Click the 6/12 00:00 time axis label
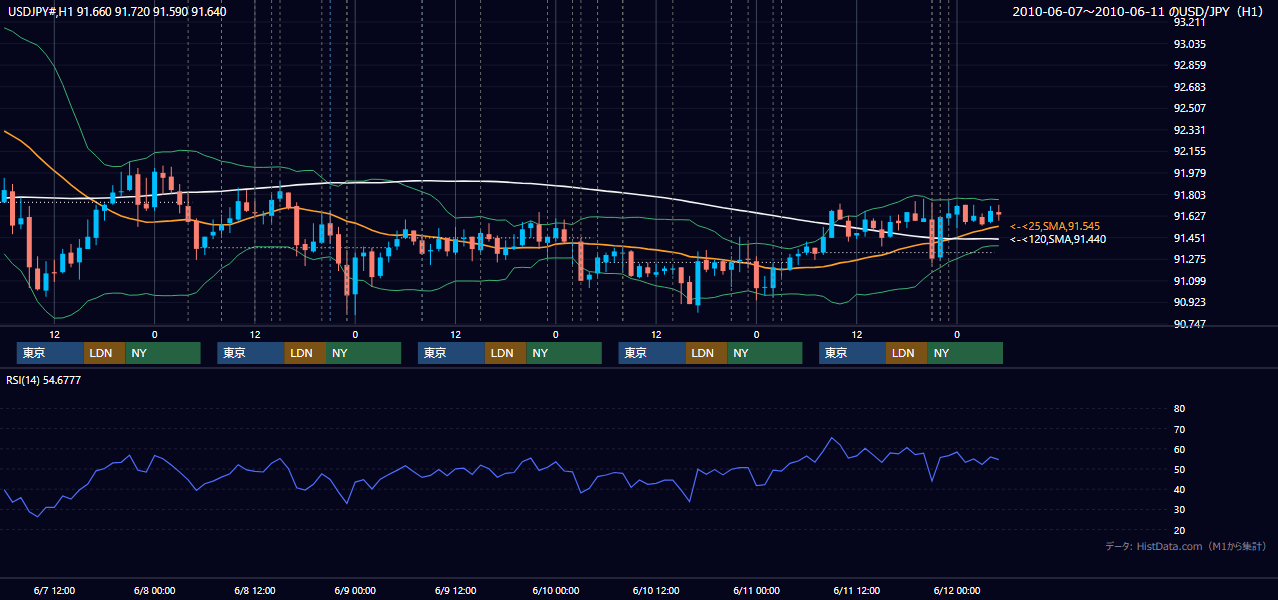Image resolution: width=1278 pixels, height=600 pixels. (x=957, y=590)
